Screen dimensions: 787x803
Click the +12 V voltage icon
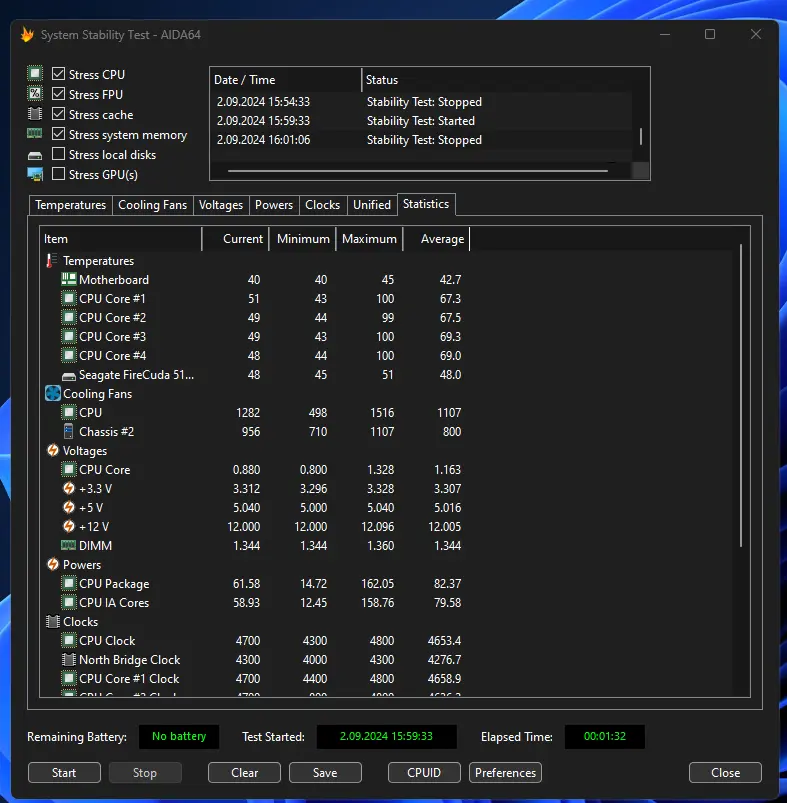[69, 526]
